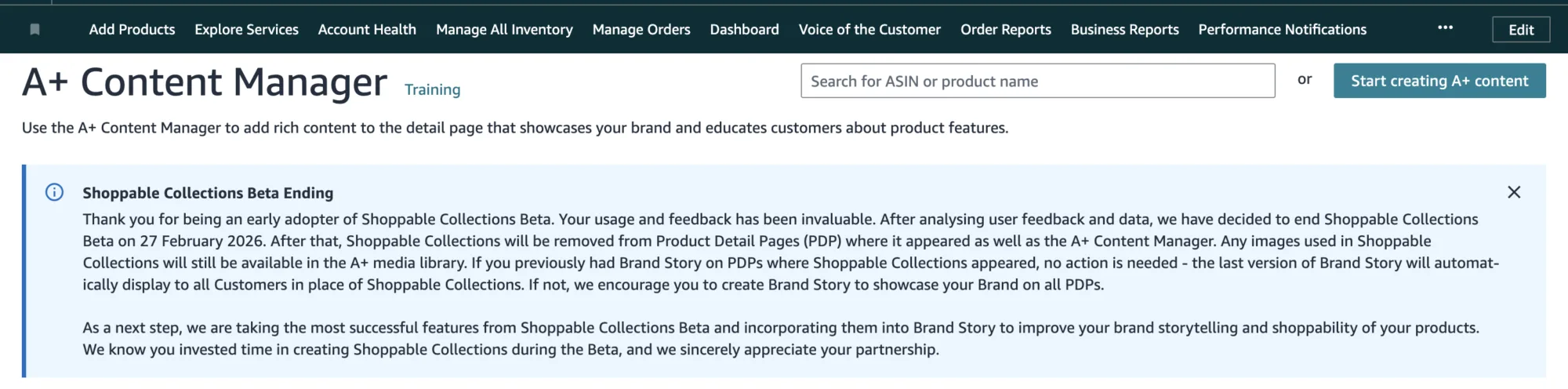Screen dimensions: 1568x389
Task: Click the A+ Content Manager heading
Action: [x=205, y=82]
